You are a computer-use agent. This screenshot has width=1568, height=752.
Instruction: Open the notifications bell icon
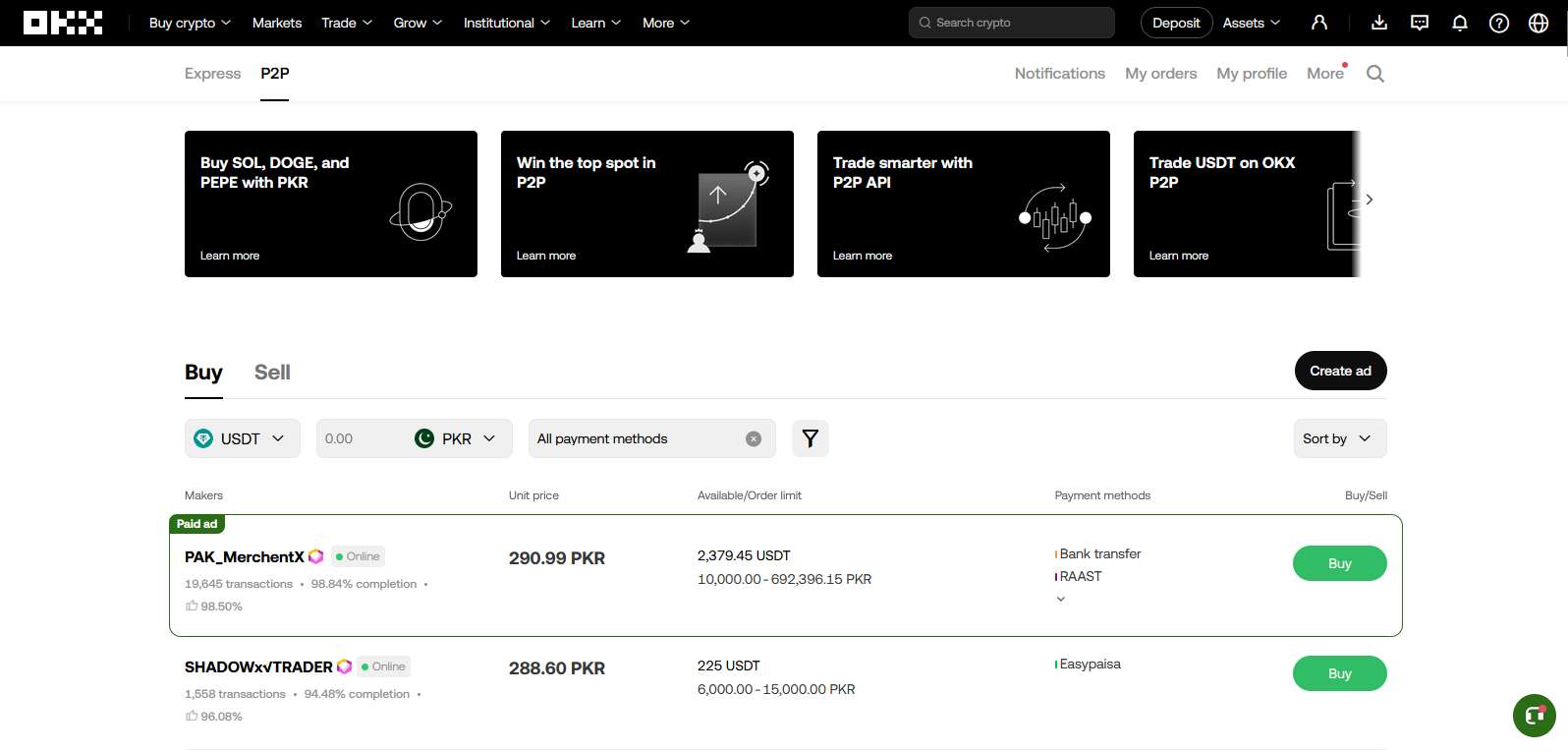click(x=1460, y=23)
